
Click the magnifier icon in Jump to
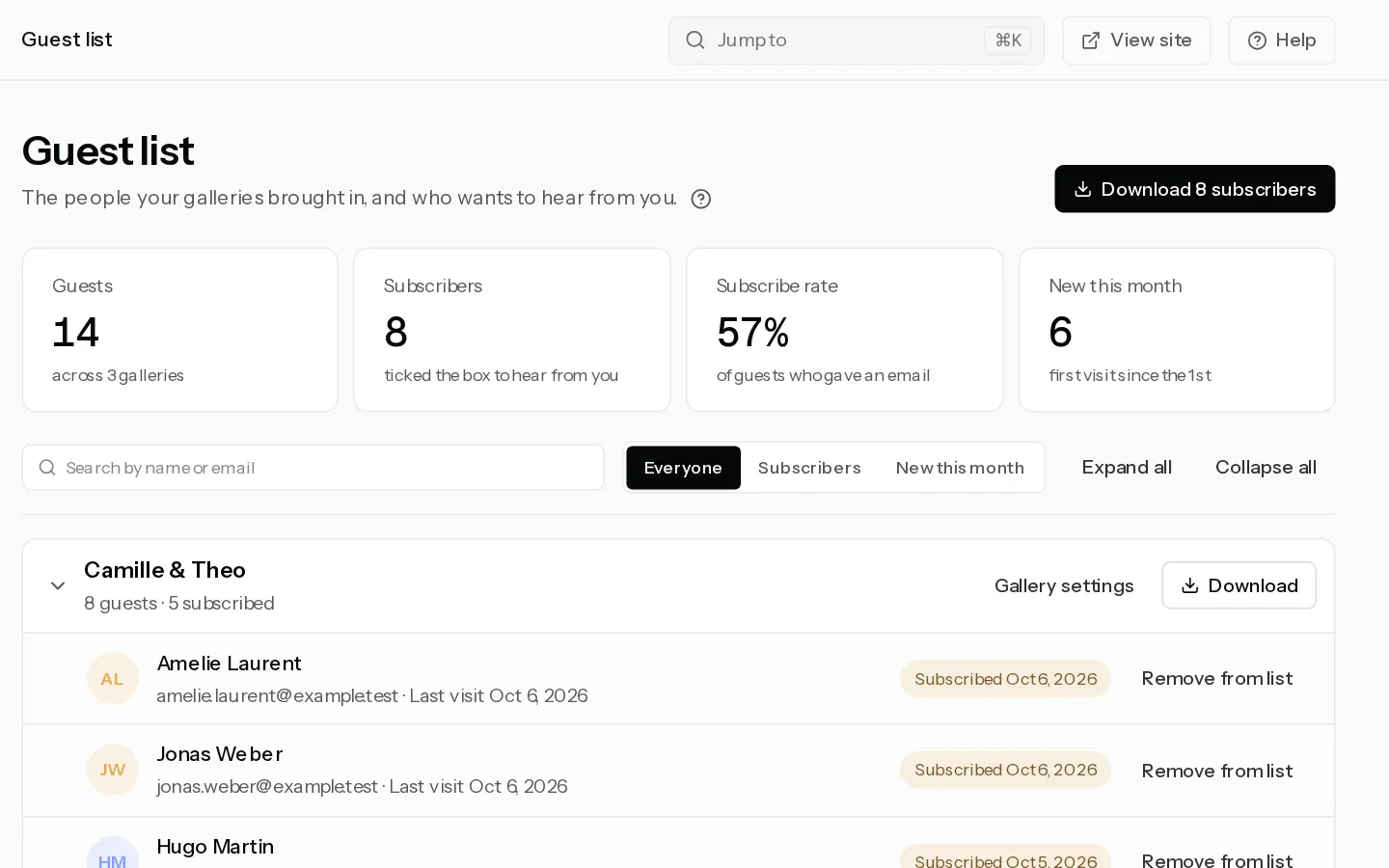coord(695,41)
